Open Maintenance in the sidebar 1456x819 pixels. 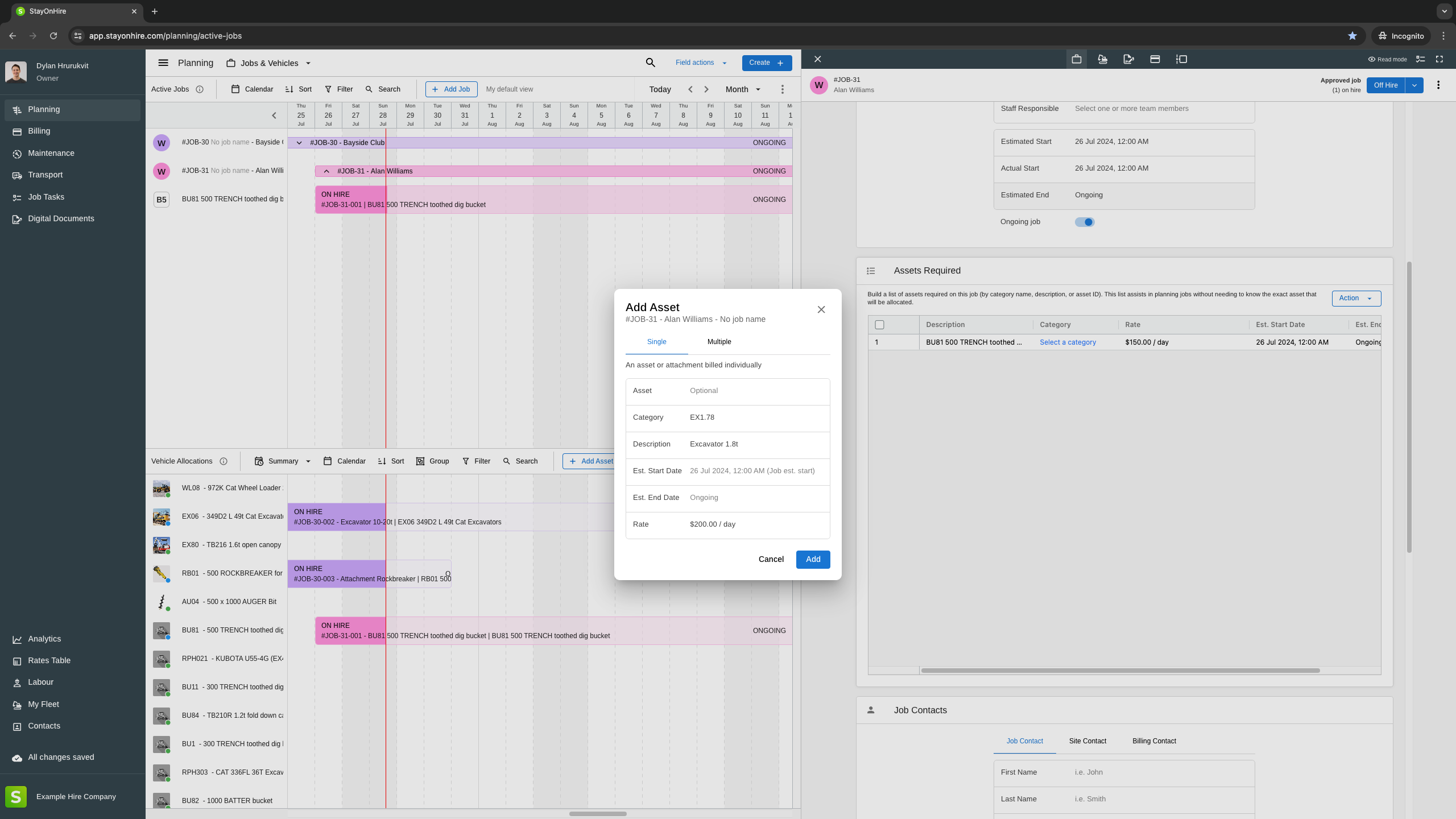[51, 153]
